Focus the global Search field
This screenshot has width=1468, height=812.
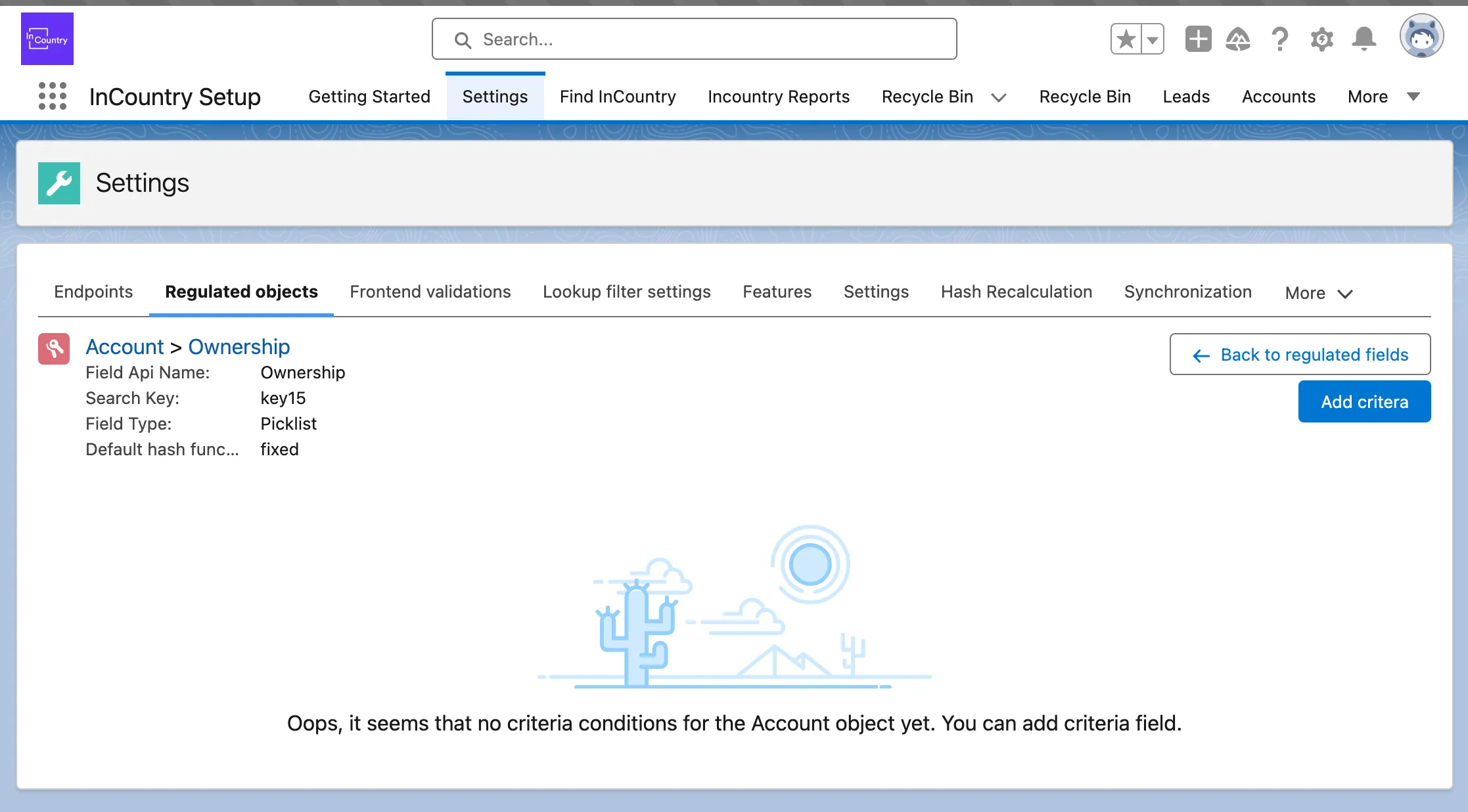click(x=694, y=39)
